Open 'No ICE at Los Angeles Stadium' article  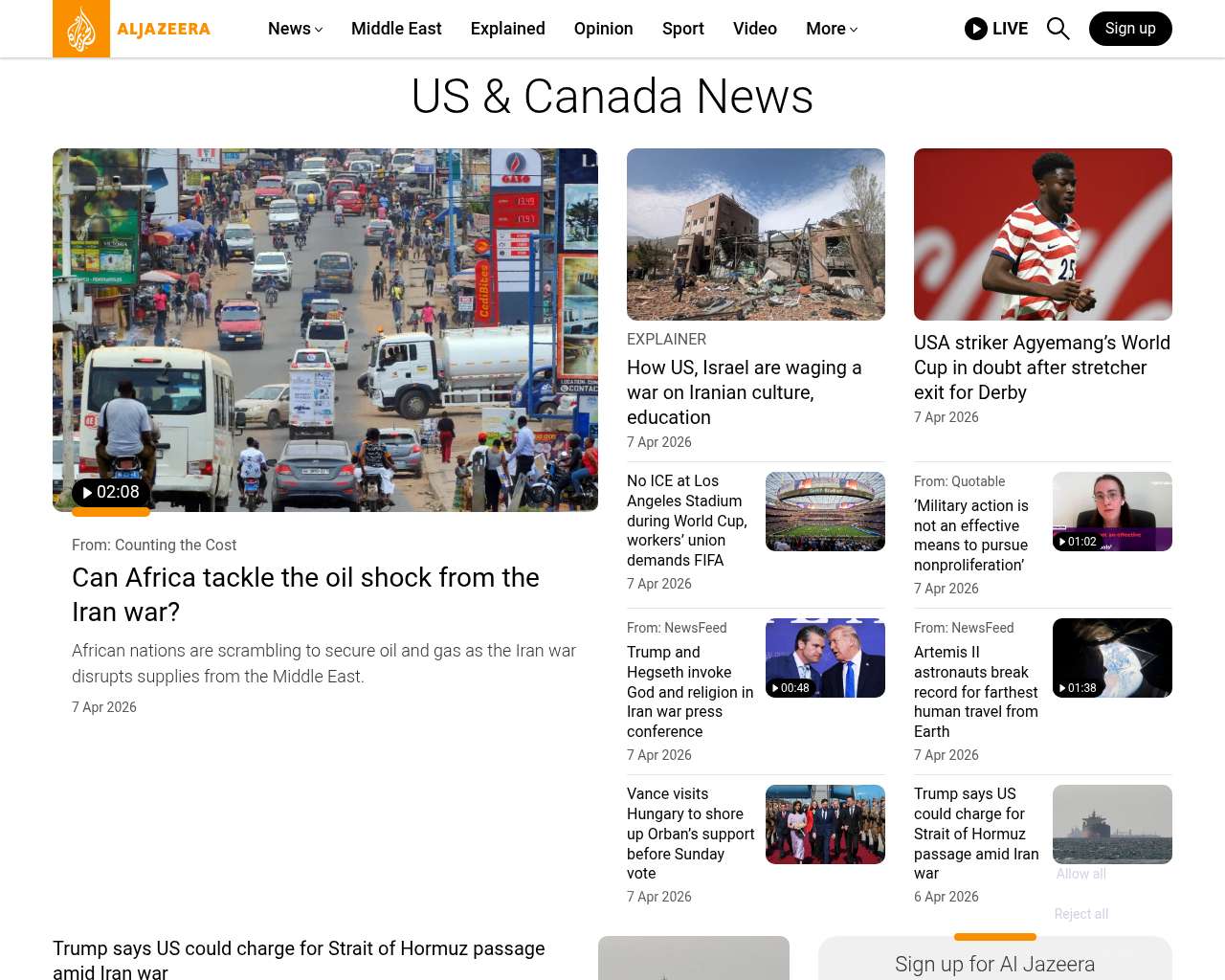pyautogui.click(x=687, y=521)
